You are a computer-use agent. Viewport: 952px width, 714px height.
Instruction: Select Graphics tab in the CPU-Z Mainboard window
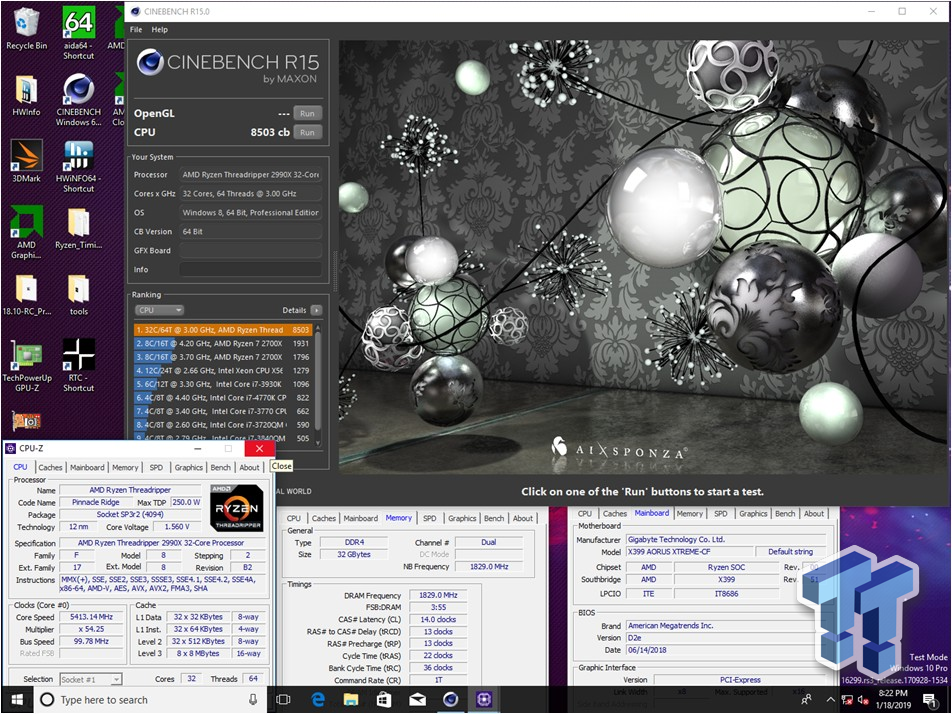[753, 514]
